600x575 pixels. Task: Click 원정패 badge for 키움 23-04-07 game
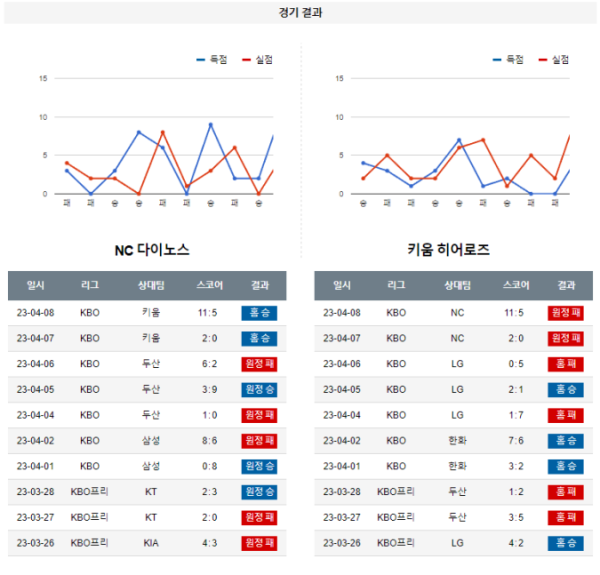566,339
